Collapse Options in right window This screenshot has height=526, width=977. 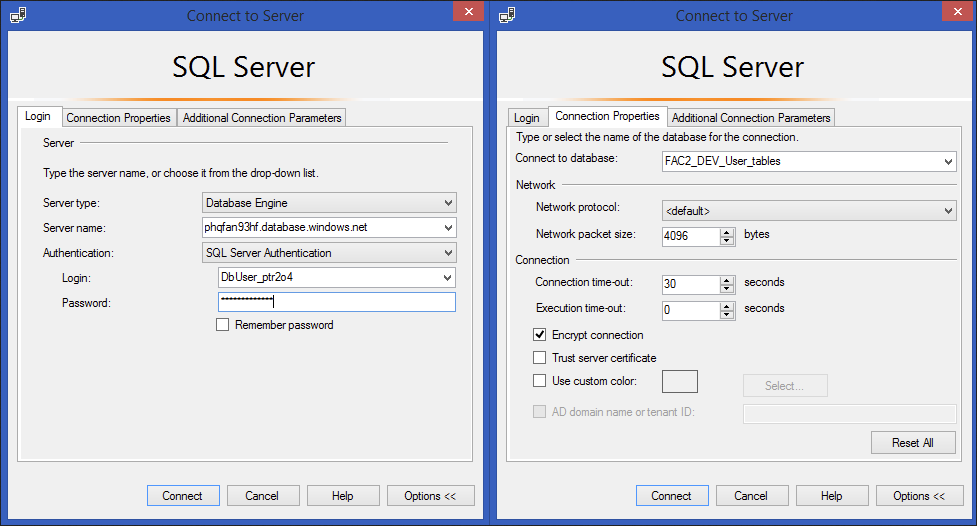tap(919, 495)
